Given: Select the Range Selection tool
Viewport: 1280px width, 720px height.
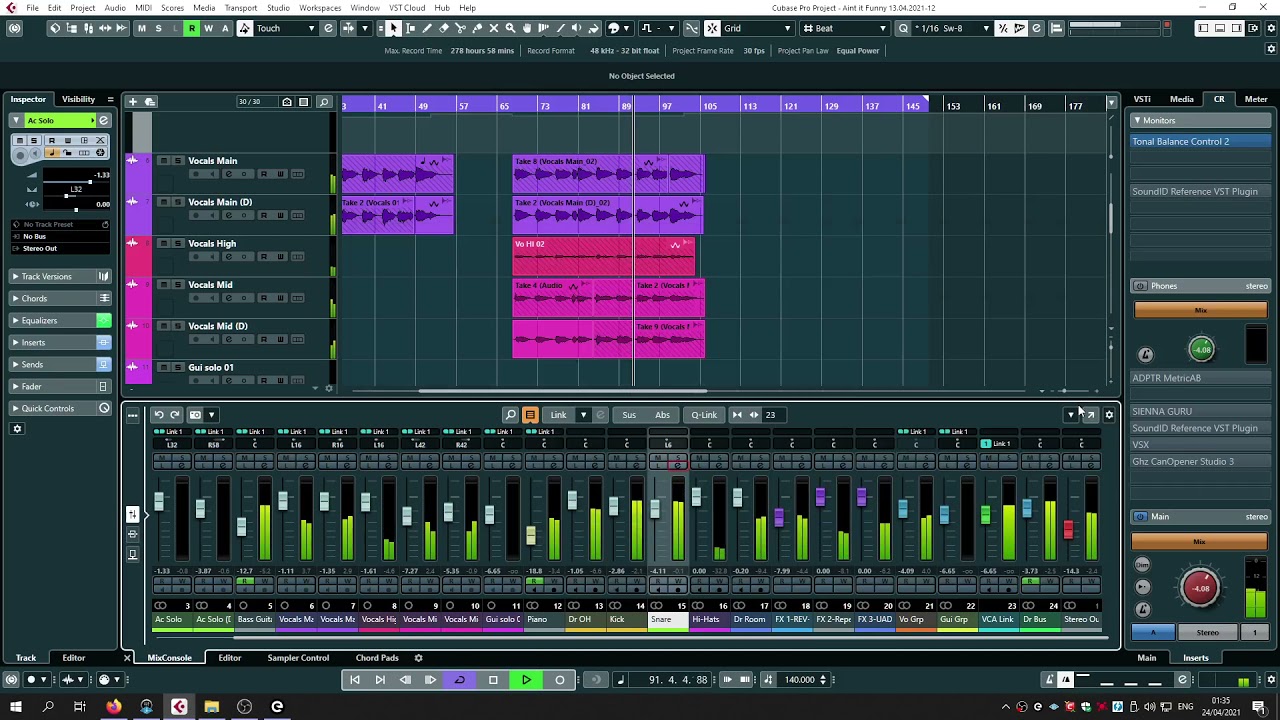Looking at the screenshot, I should point(410,28).
